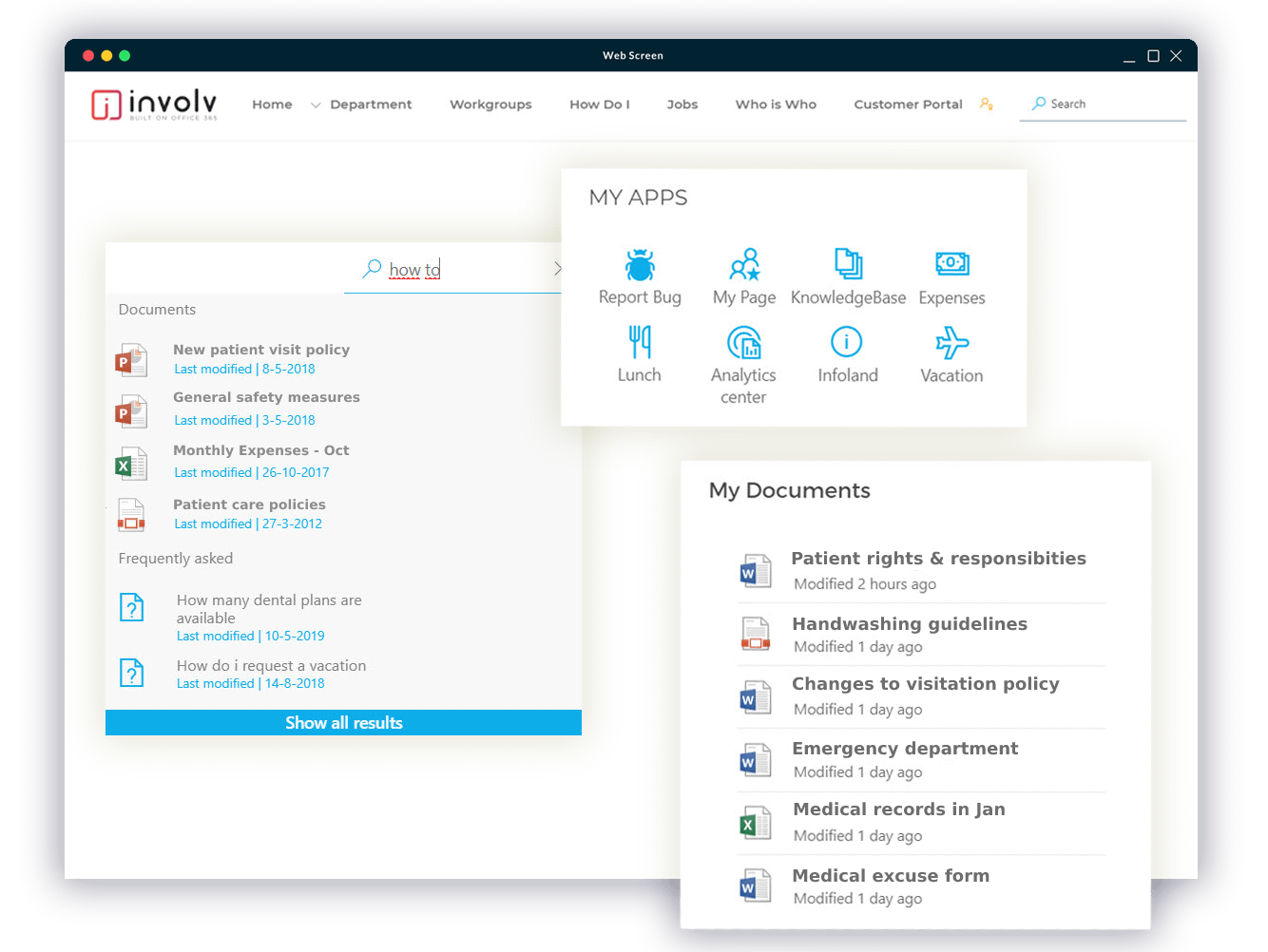1268x952 pixels.
Task: Select the Handwashing guidelines document thumbnail
Action: click(756, 634)
